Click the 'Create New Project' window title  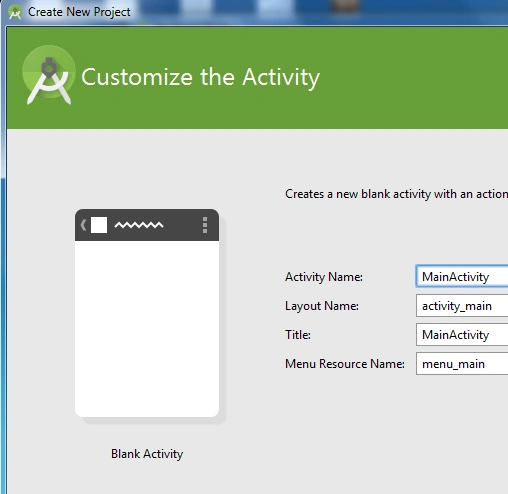coord(79,12)
